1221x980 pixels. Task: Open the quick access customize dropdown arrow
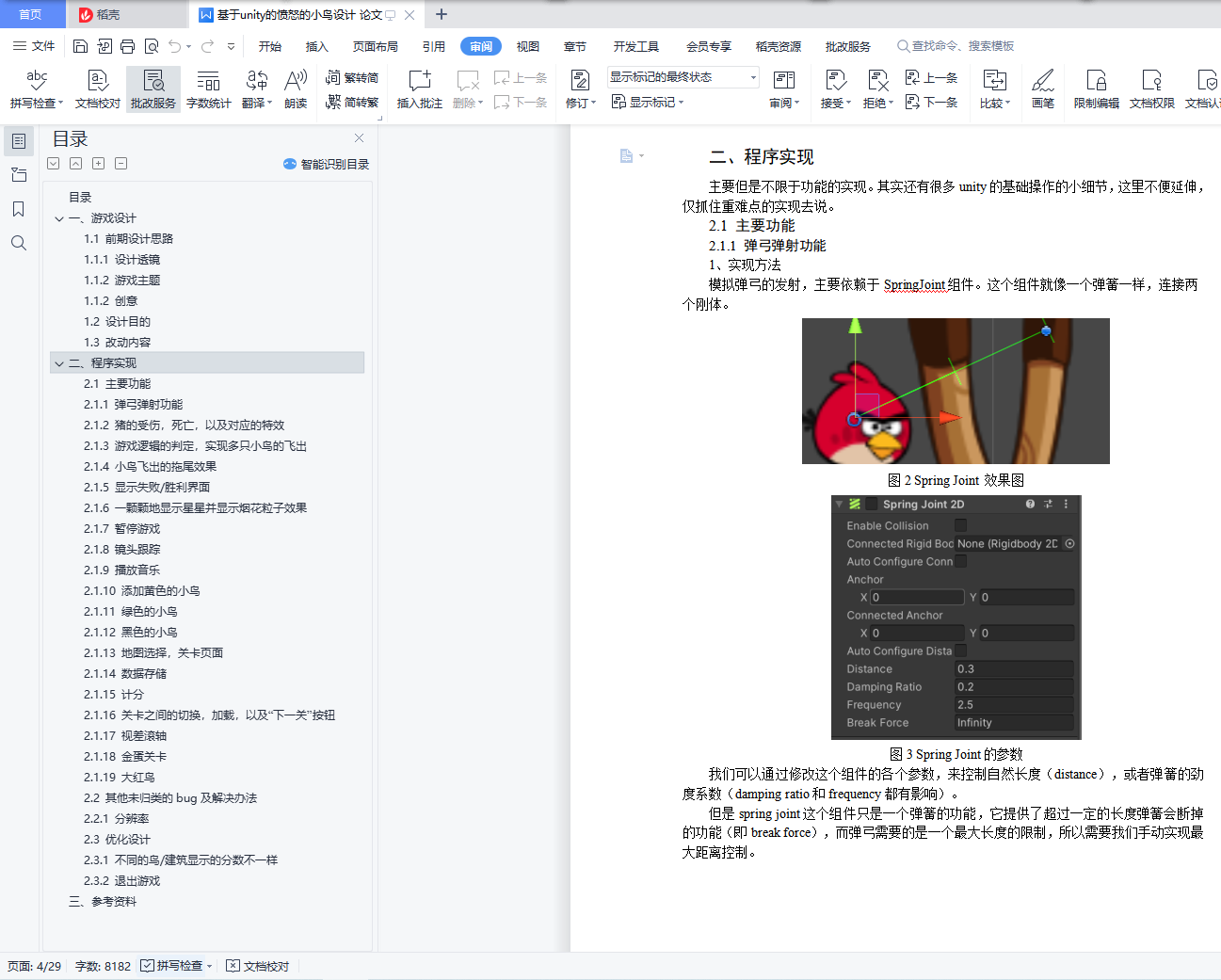(232, 46)
